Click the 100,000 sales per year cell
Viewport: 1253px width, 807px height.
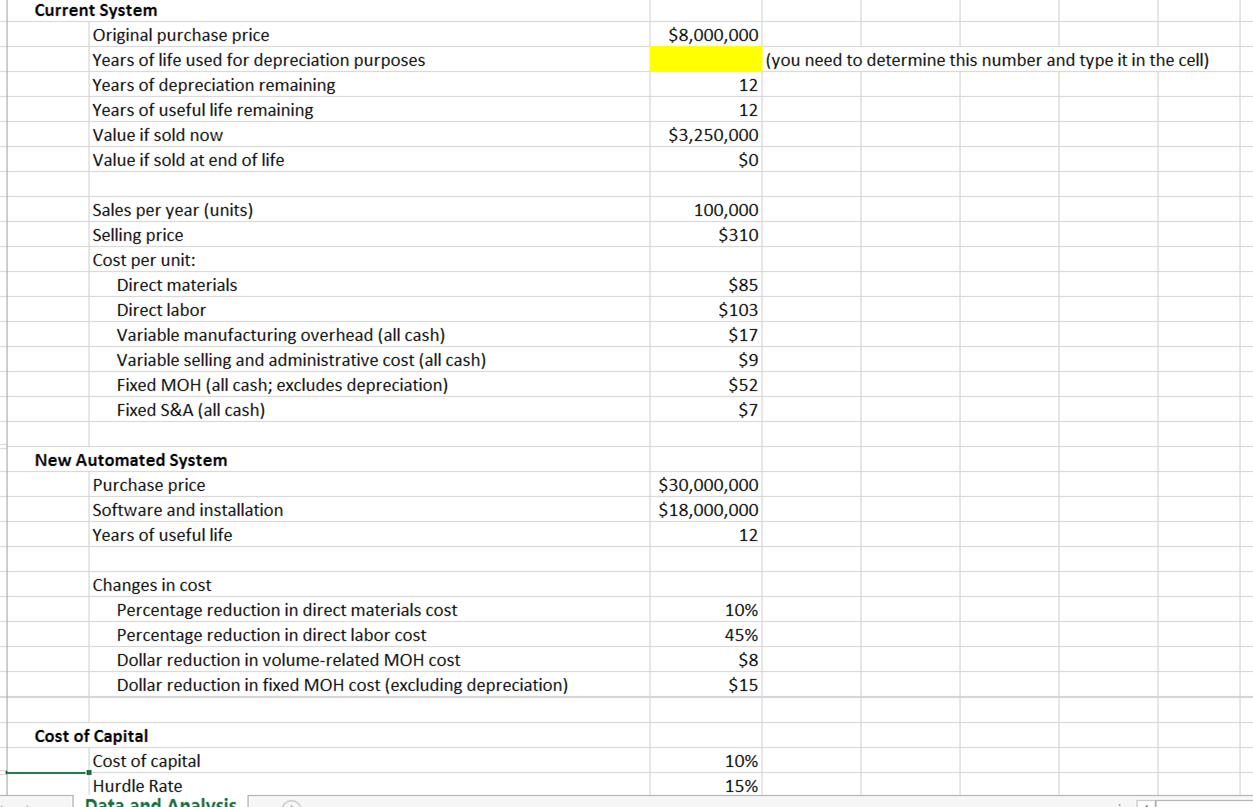705,209
